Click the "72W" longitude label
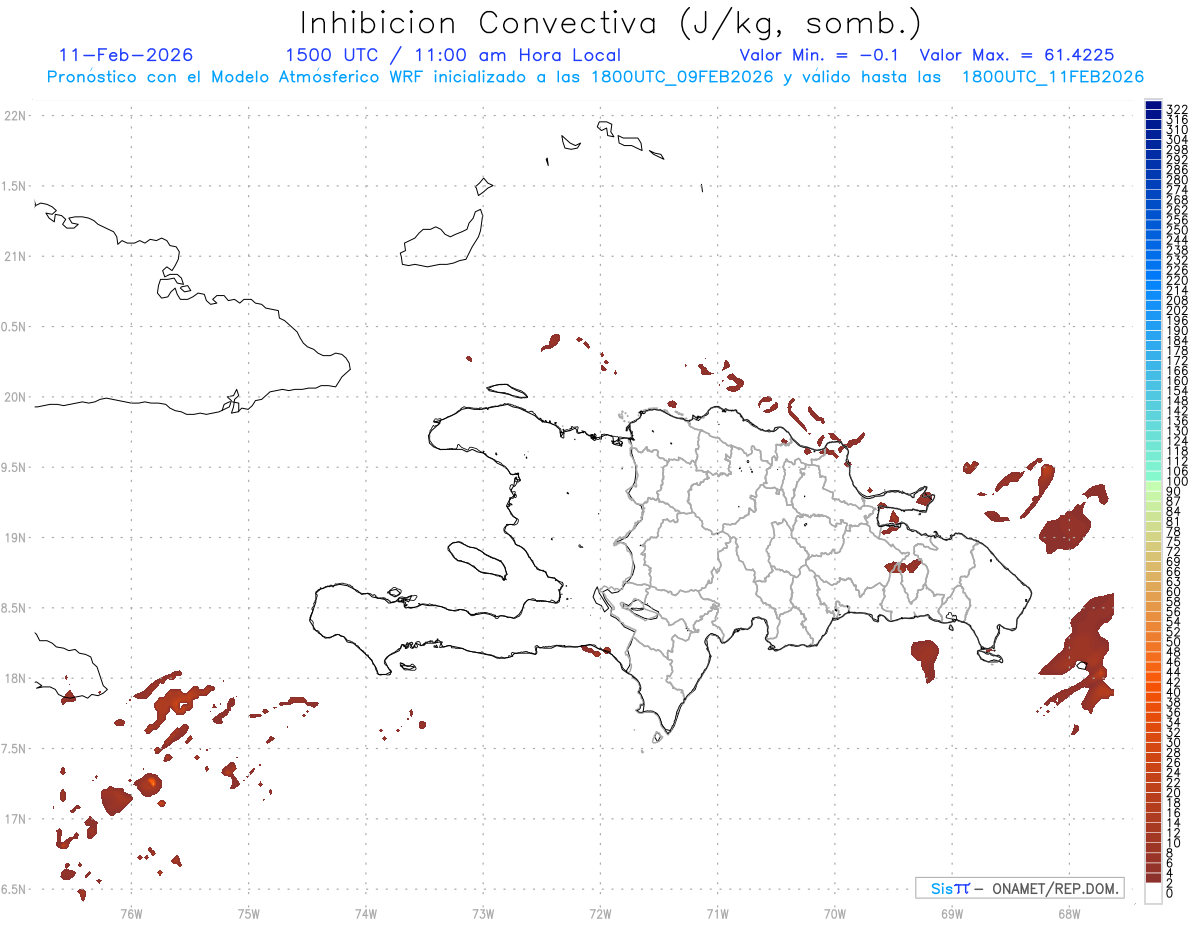This screenshot has height=927, width=1200. [600, 914]
